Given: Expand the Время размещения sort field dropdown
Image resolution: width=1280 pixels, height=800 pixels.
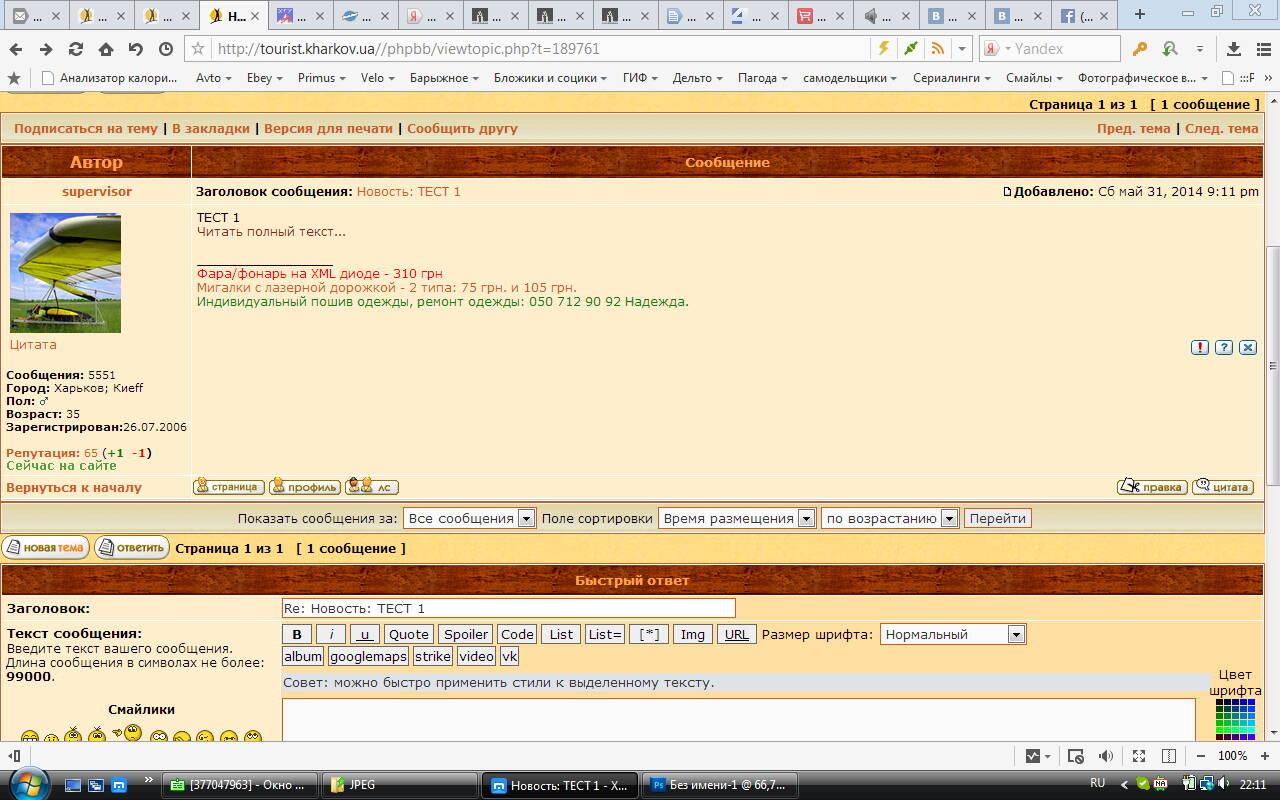Looking at the screenshot, I should (736, 518).
